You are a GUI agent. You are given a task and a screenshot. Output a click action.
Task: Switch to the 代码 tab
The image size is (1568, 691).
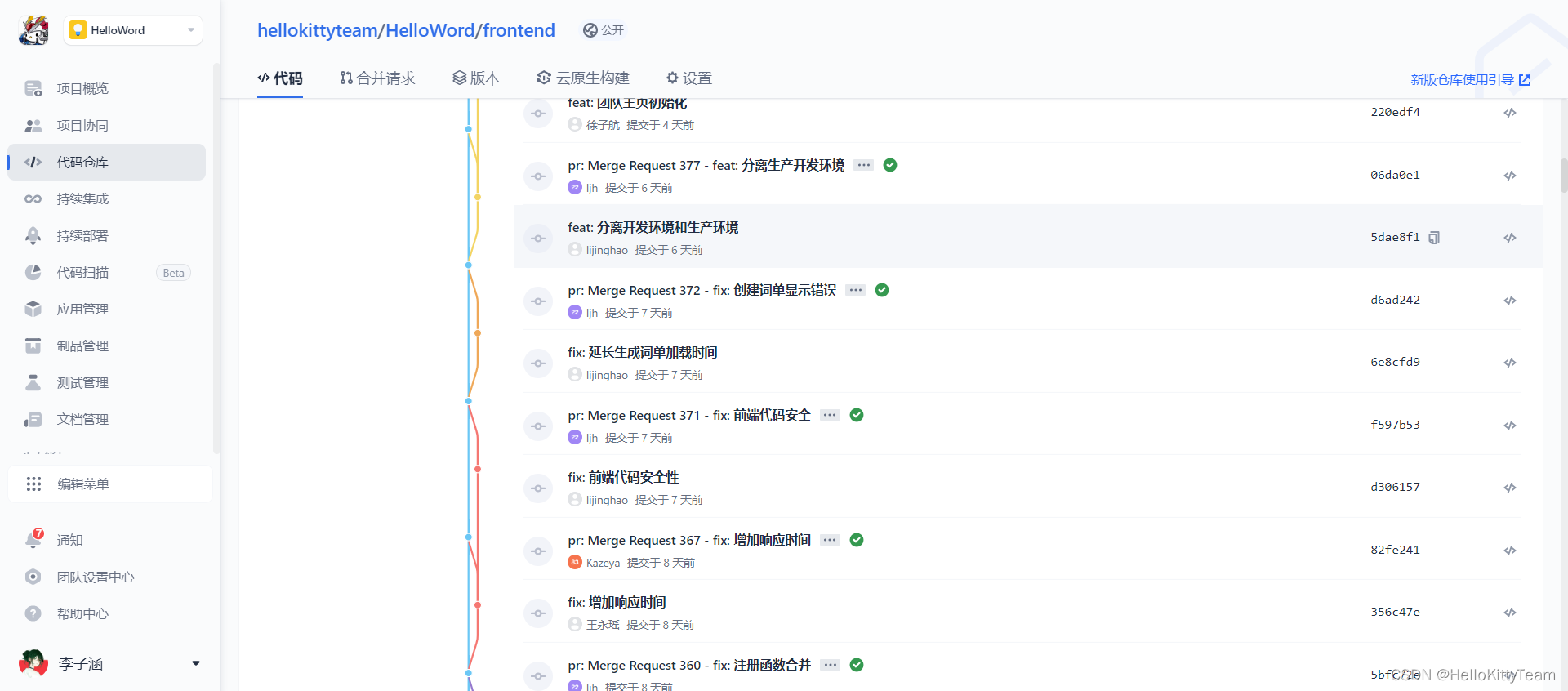point(280,78)
